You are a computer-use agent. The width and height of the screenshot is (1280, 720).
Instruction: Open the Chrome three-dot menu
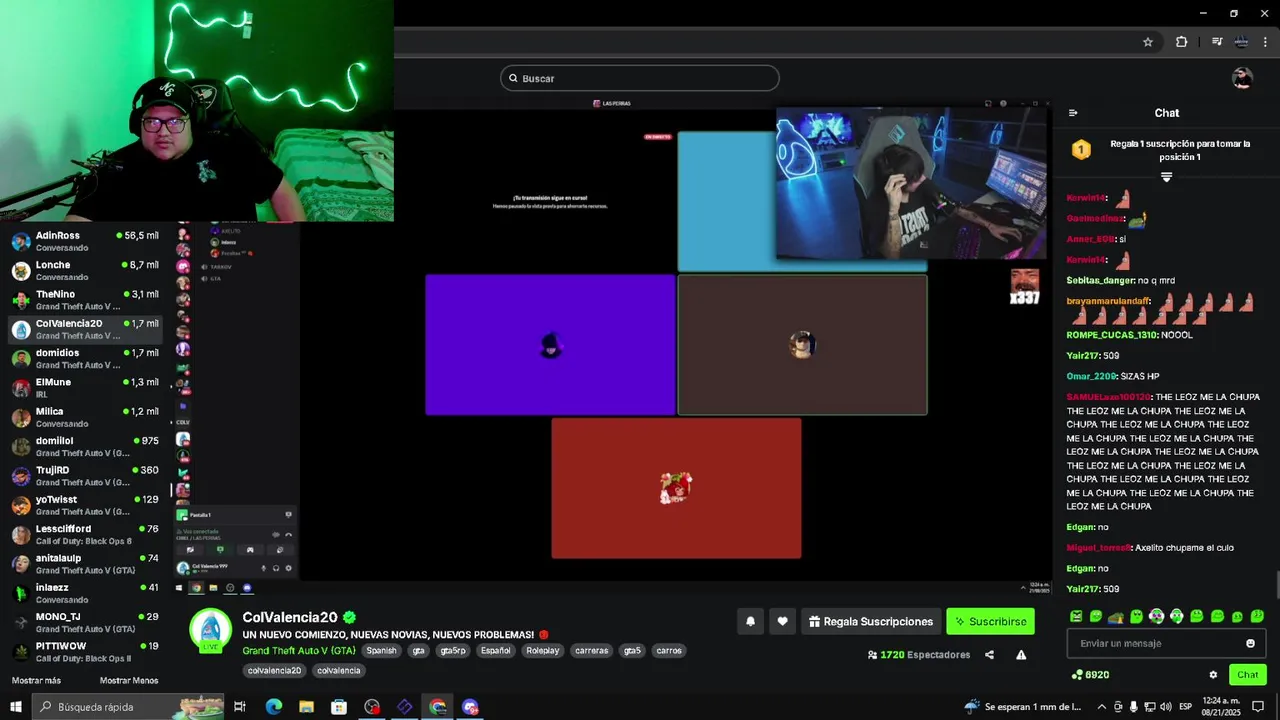pos(1265,42)
